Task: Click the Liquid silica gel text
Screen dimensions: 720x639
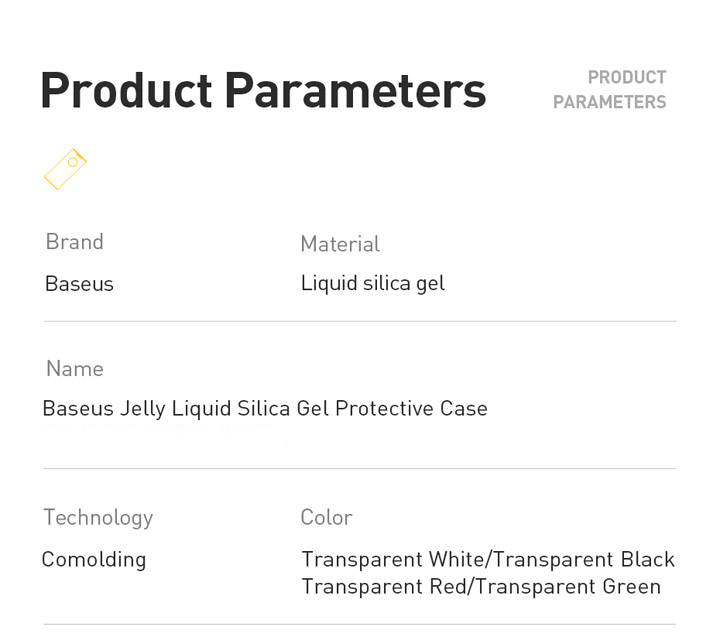Action: (x=373, y=284)
